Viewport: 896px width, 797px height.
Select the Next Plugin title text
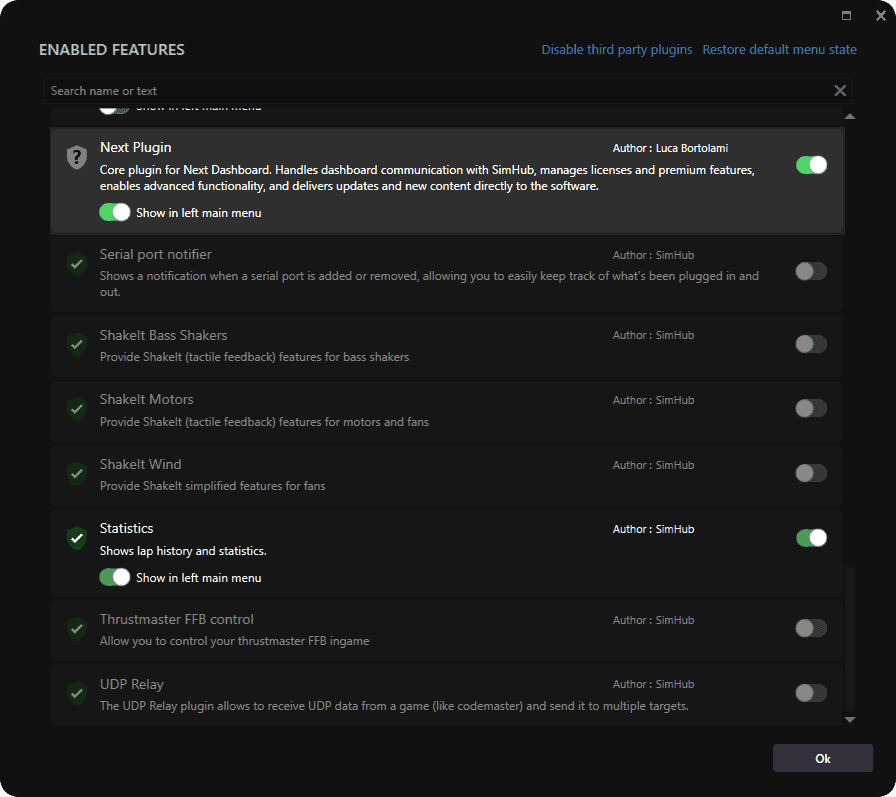pos(135,147)
